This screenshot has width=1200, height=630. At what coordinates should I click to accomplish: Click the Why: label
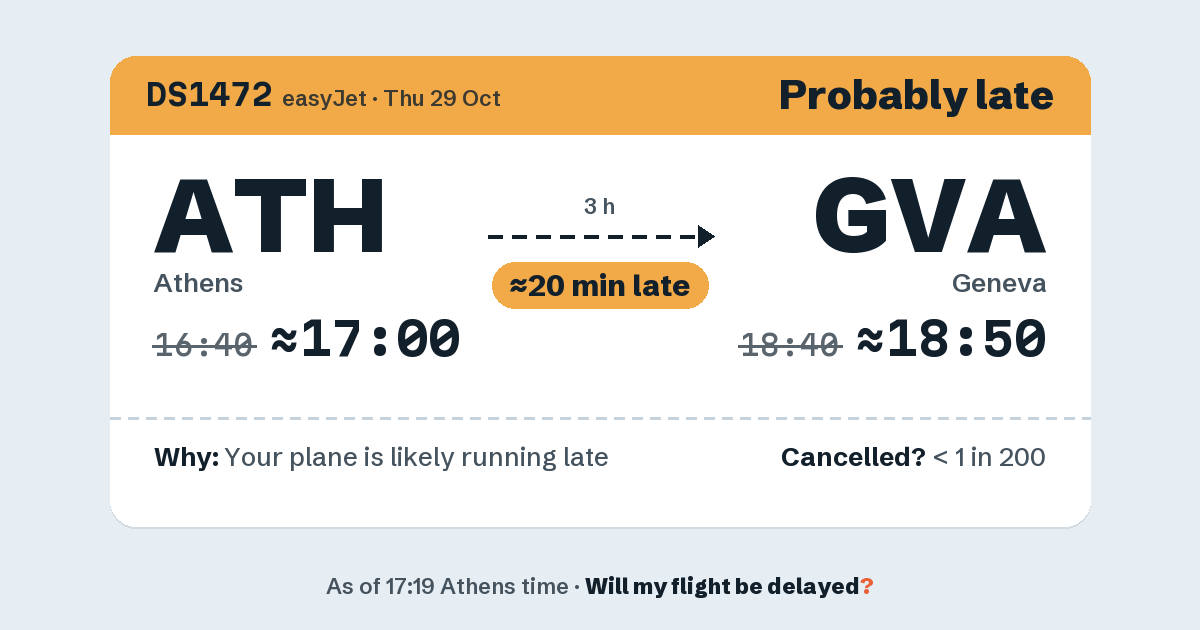click(x=186, y=458)
